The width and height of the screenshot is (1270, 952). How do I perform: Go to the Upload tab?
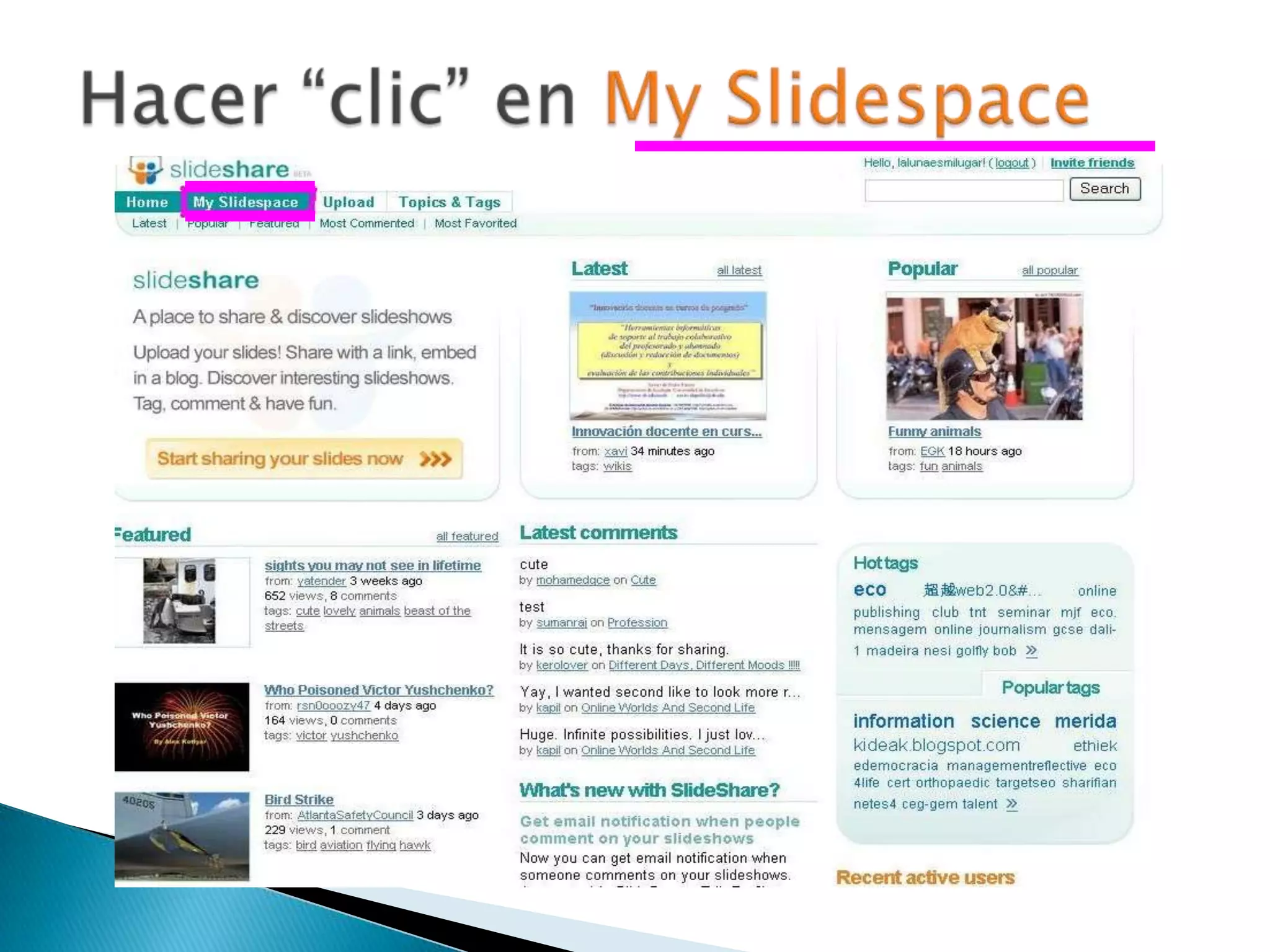point(349,202)
